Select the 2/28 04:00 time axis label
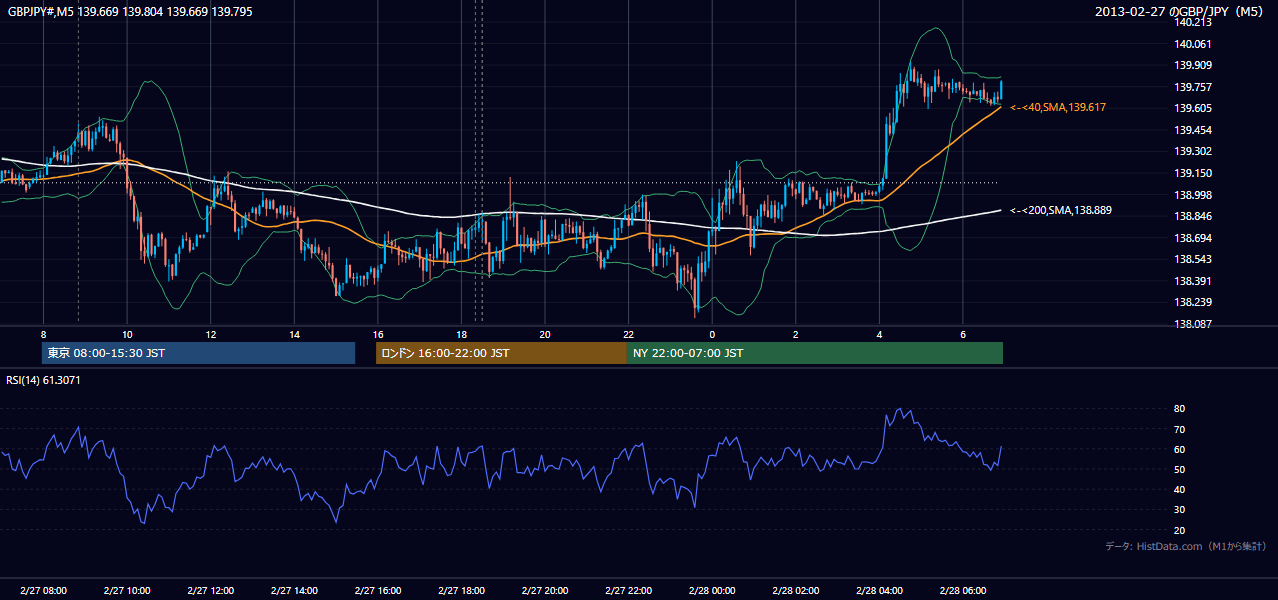This screenshot has height=600, width=1278. point(879,591)
